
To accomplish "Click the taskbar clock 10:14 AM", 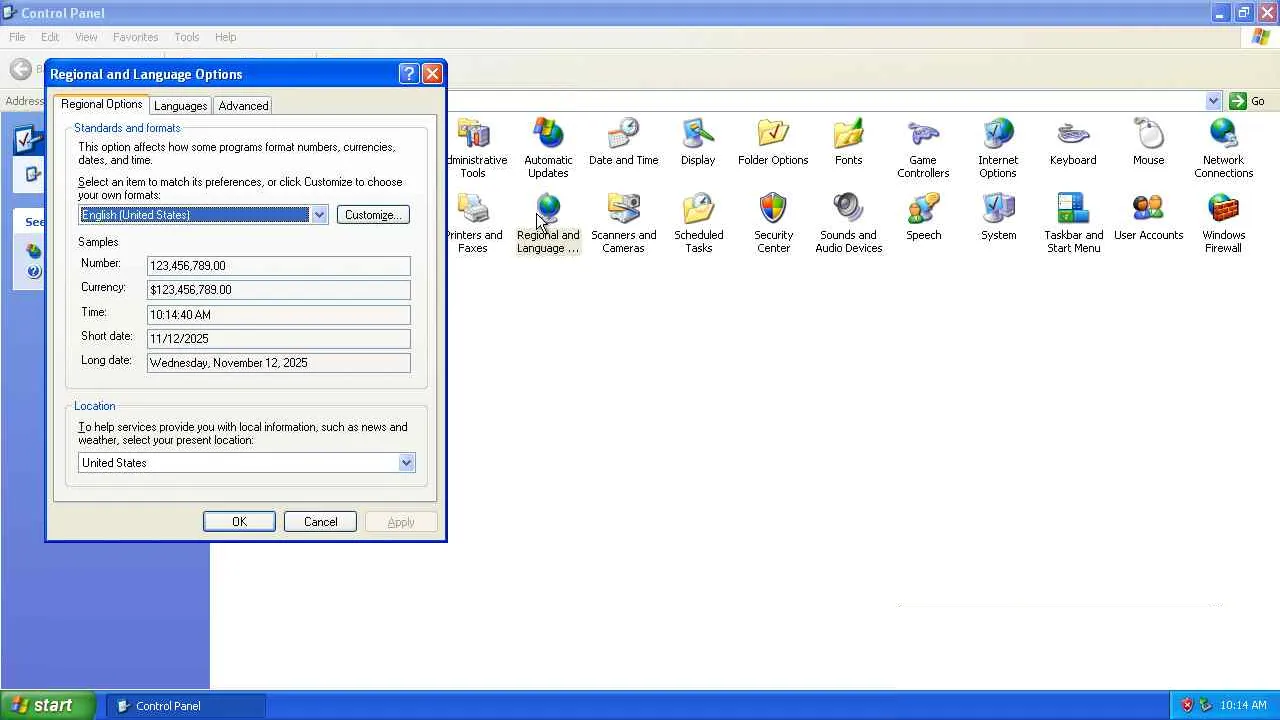I will pos(1243,705).
